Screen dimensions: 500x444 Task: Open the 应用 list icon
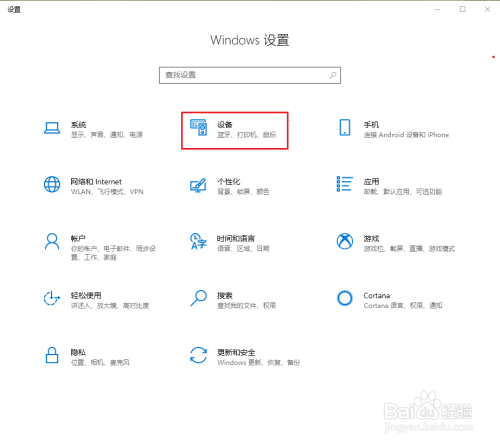[x=345, y=184]
